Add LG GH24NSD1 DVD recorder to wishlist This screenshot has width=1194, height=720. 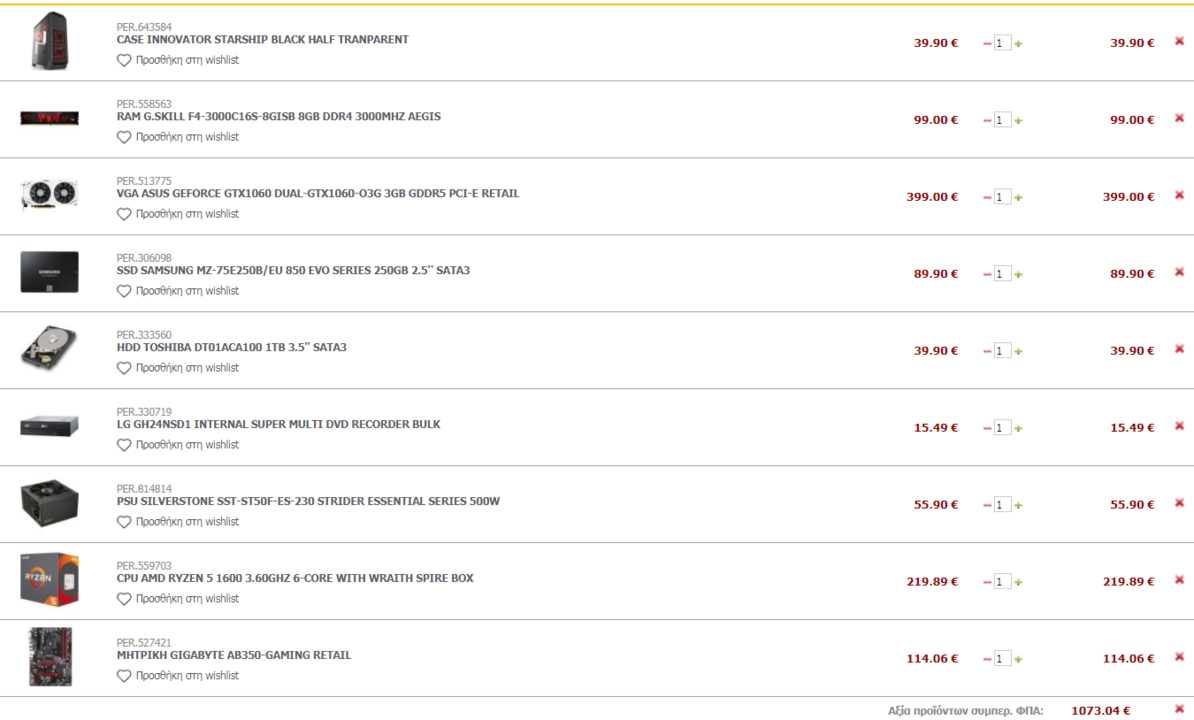point(177,444)
